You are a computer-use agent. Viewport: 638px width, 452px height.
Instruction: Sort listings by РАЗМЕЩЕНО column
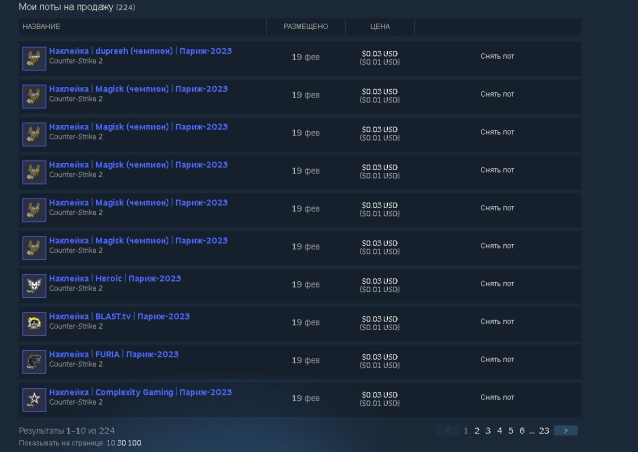(x=306, y=26)
